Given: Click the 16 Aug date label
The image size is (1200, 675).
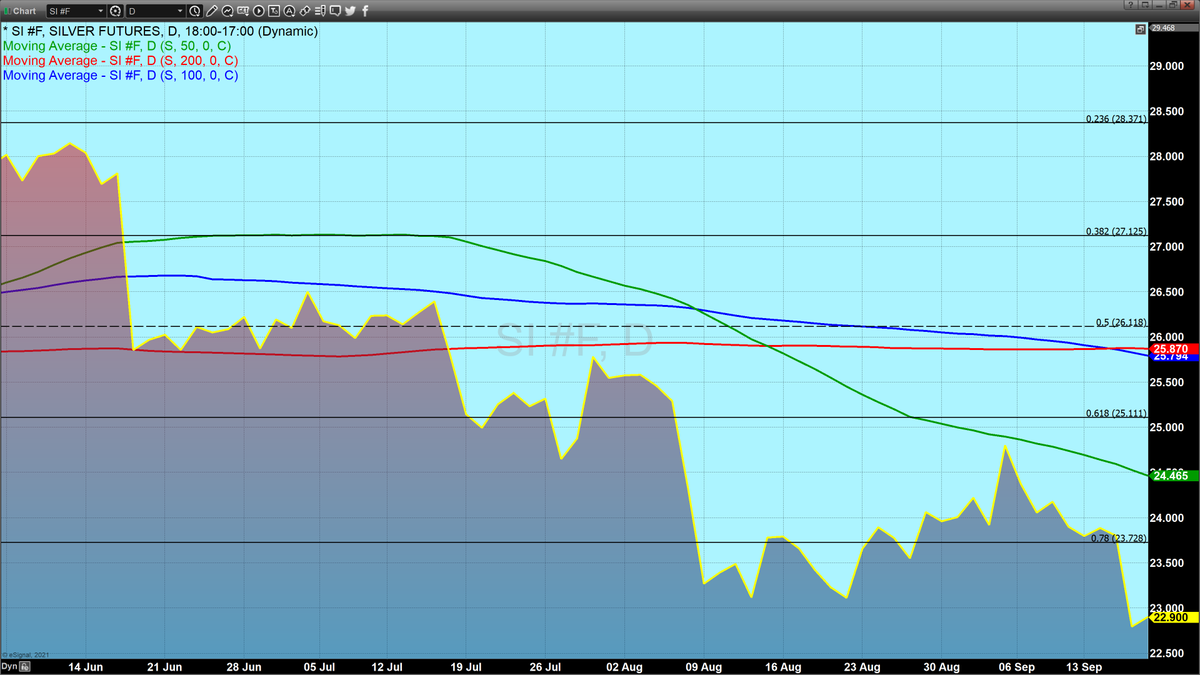Looking at the screenshot, I should coord(783,666).
